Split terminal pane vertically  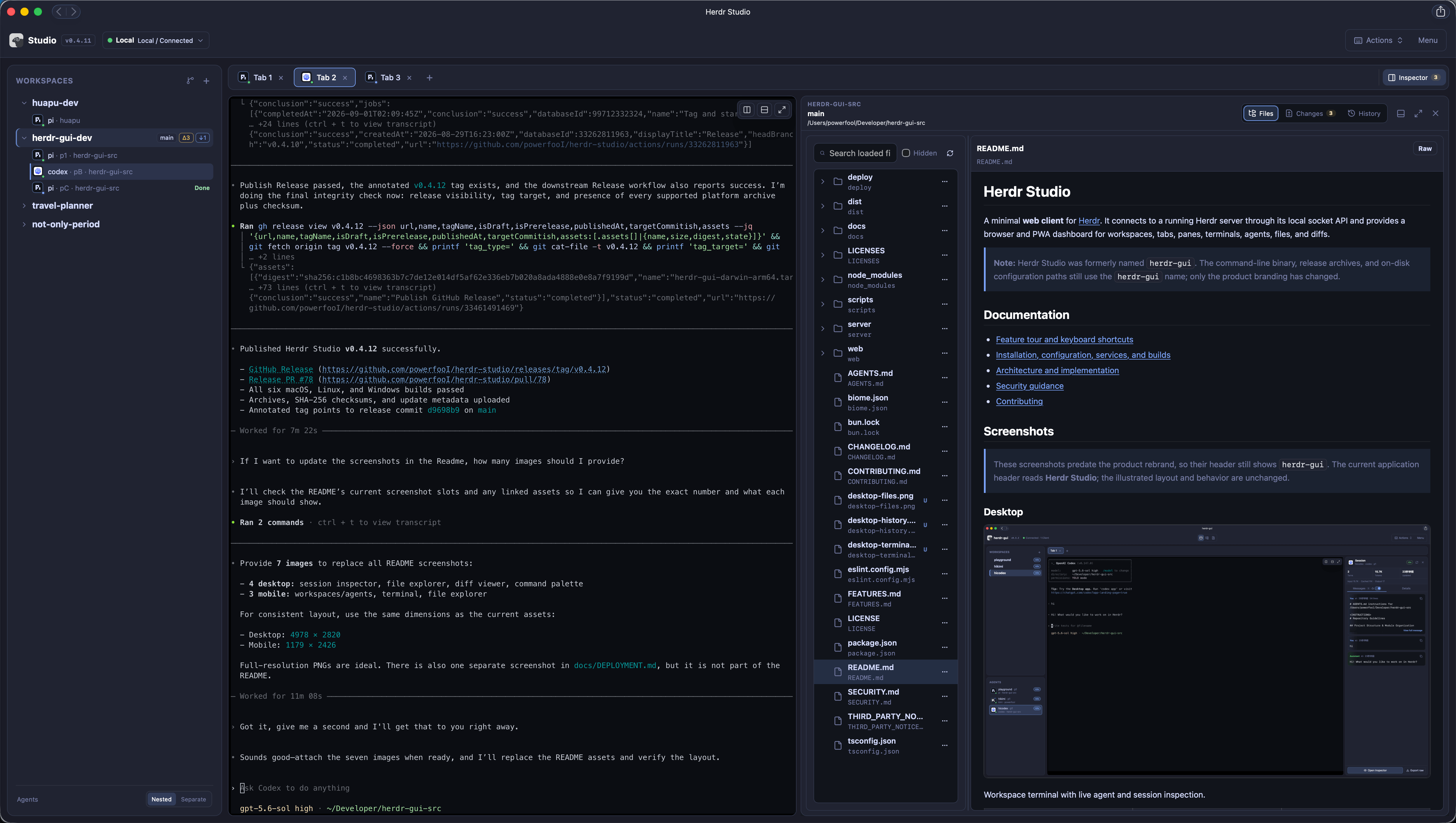(x=747, y=110)
